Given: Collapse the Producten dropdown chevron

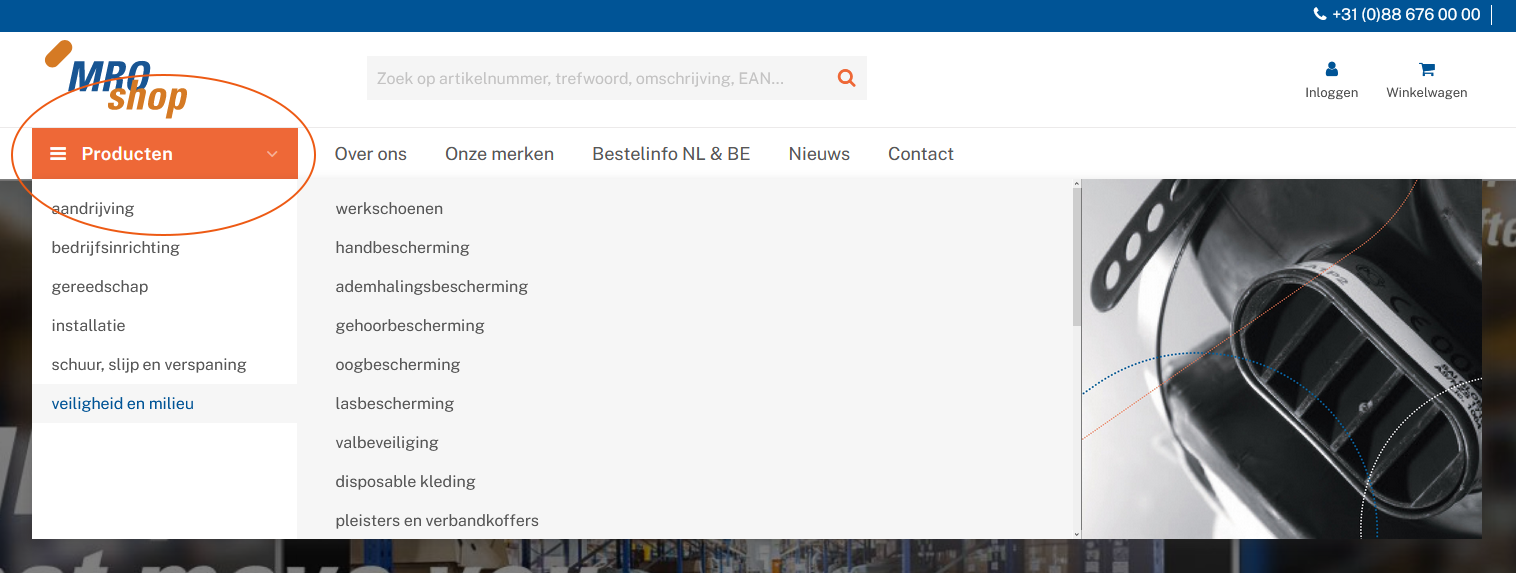Looking at the screenshot, I should coord(272,154).
